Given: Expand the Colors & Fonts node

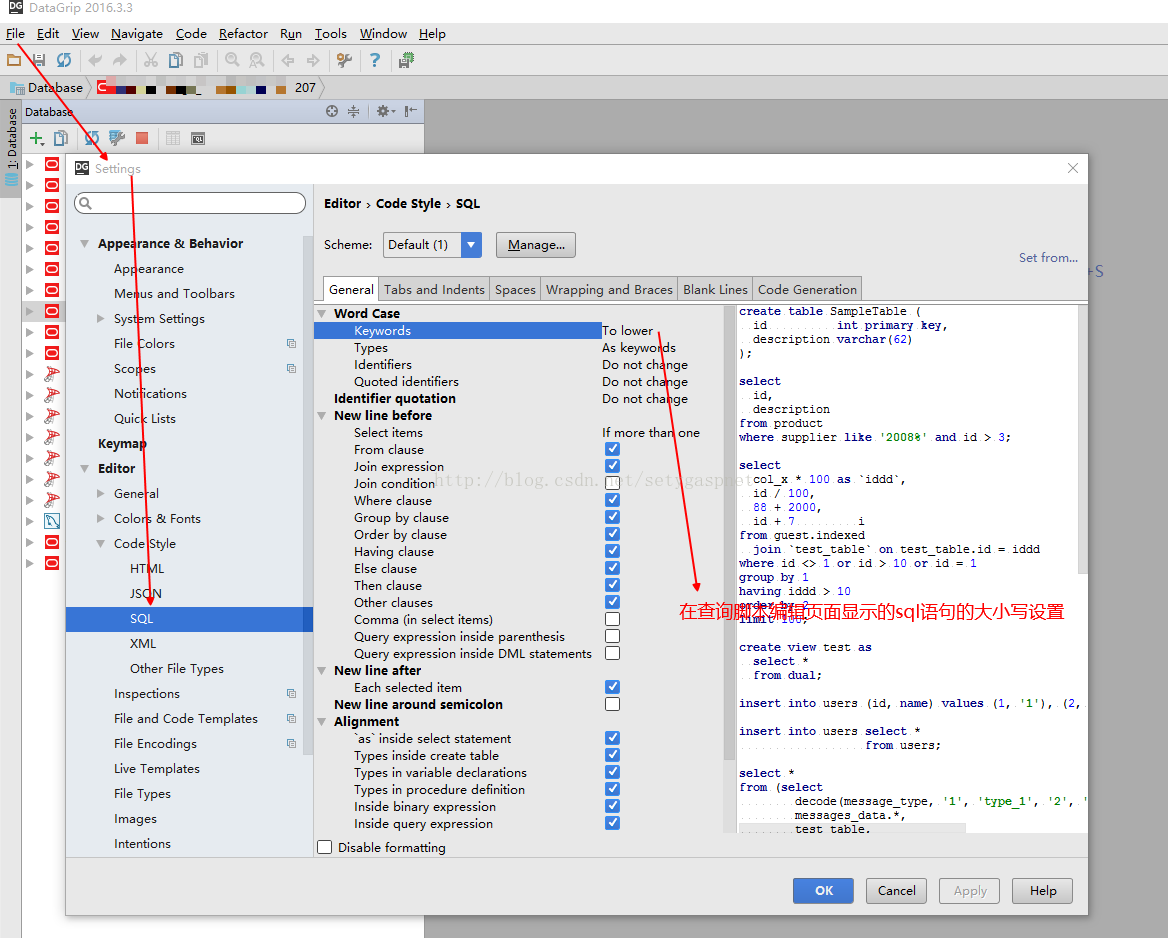Looking at the screenshot, I should 101,519.
